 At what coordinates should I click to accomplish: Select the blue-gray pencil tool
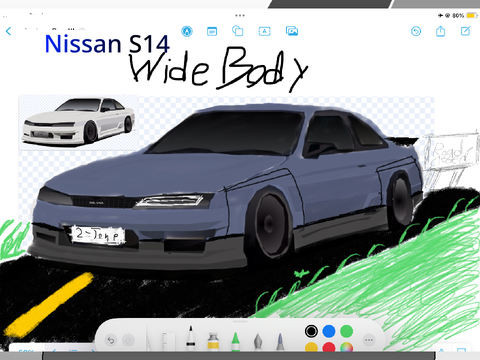280,341
